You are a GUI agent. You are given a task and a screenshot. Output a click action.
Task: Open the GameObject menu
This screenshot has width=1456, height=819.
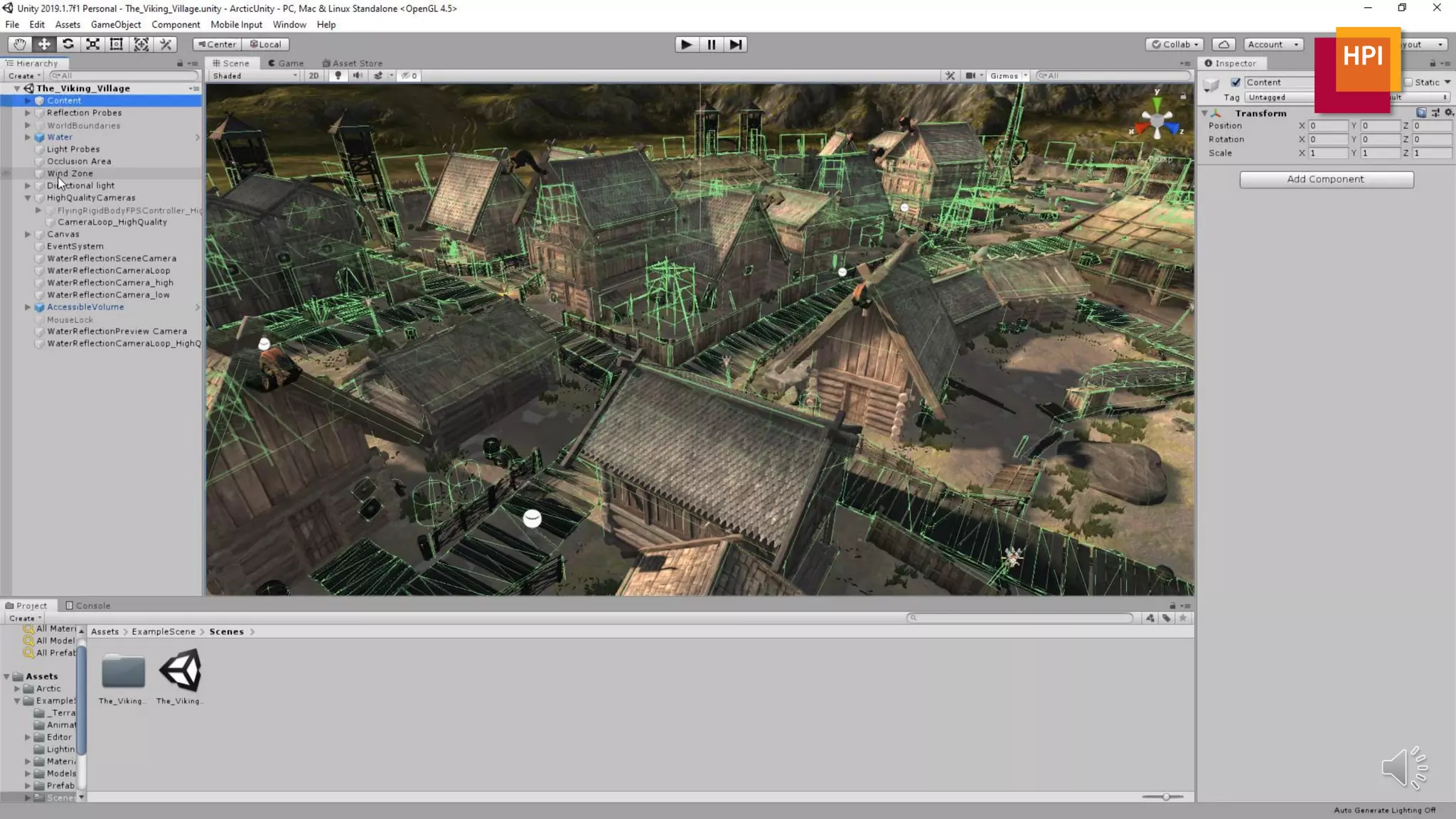pos(116,24)
